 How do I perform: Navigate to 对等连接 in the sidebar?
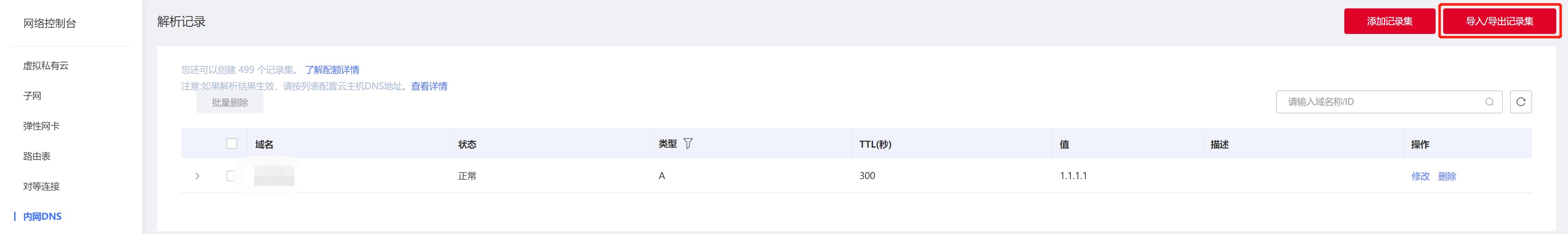pyautogui.click(x=41, y=187)
